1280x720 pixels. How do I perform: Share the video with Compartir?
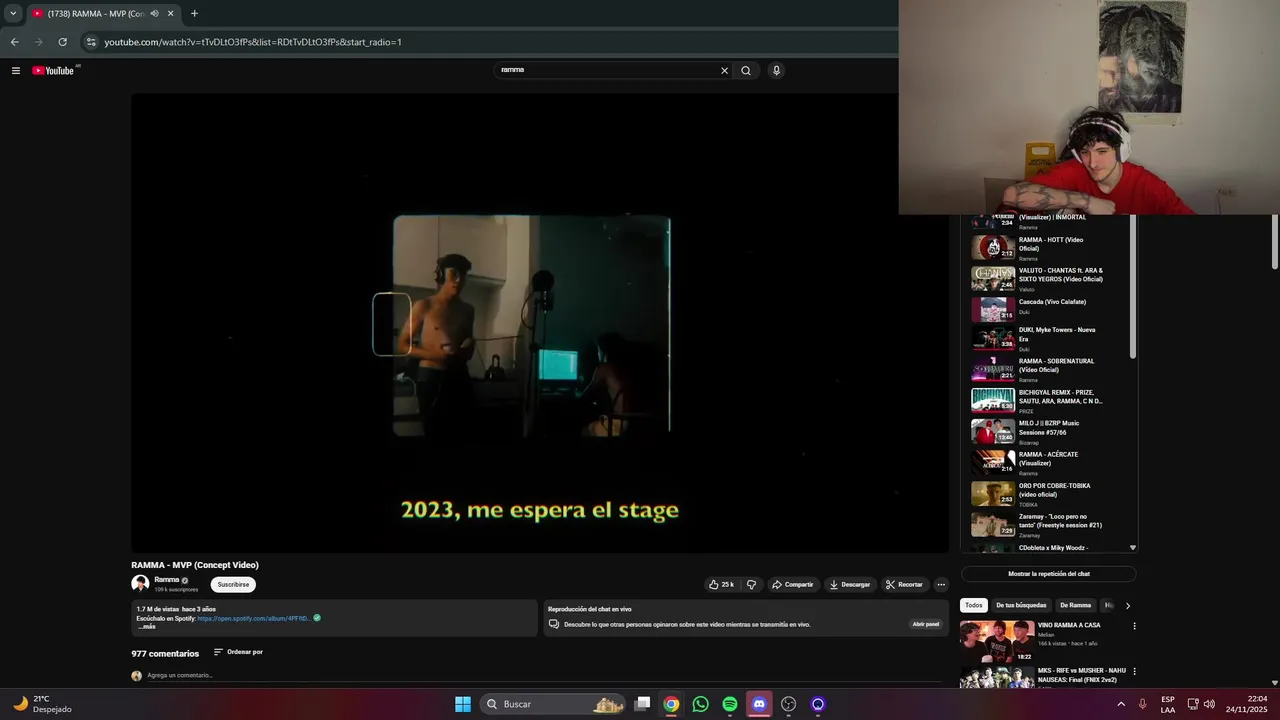point(793,584)
